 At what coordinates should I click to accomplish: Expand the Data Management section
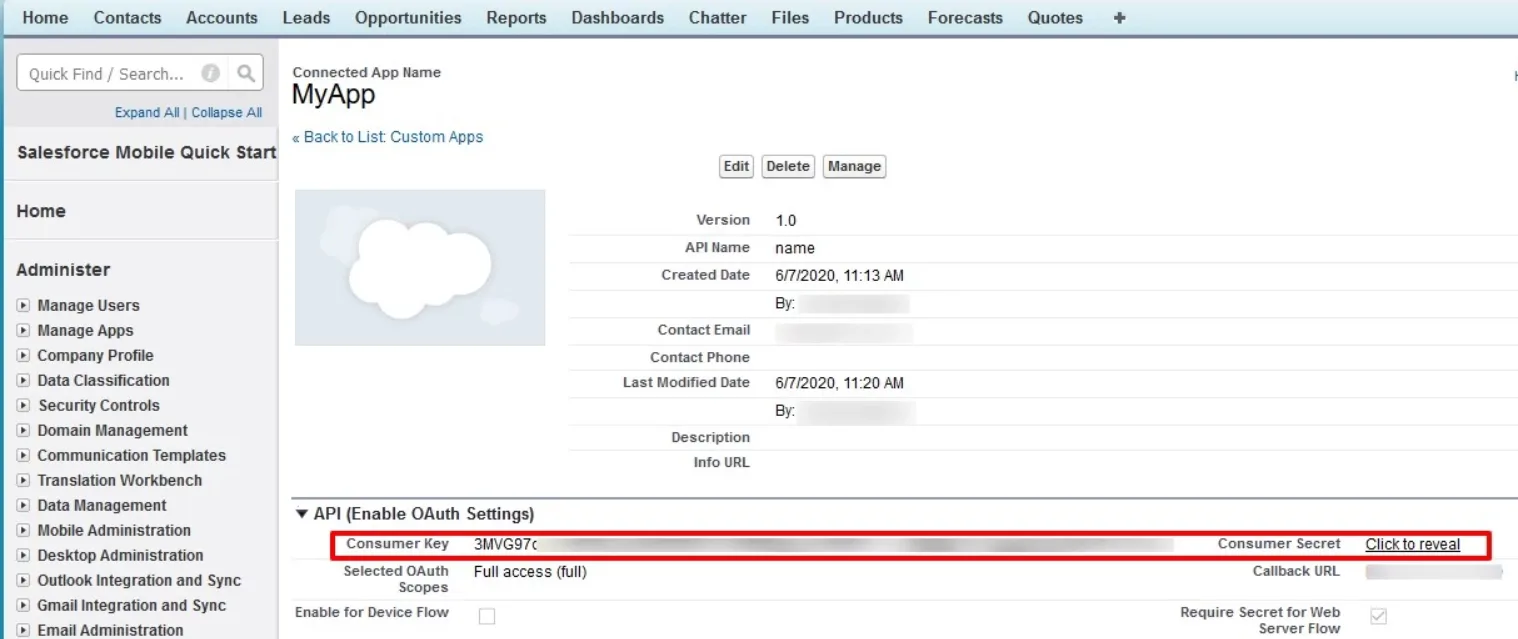(24, 505)
